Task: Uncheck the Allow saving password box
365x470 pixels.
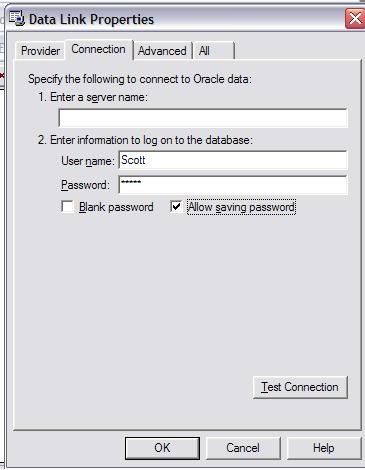Action: (x=176, y=207)
